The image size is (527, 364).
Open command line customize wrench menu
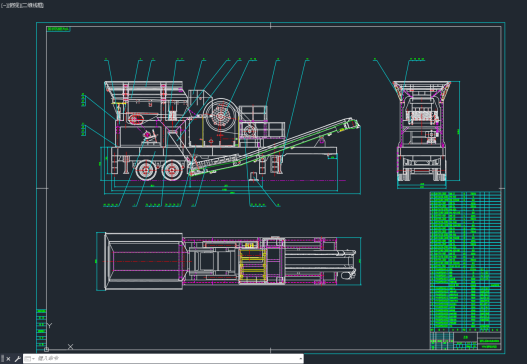[x=17, y=359]
